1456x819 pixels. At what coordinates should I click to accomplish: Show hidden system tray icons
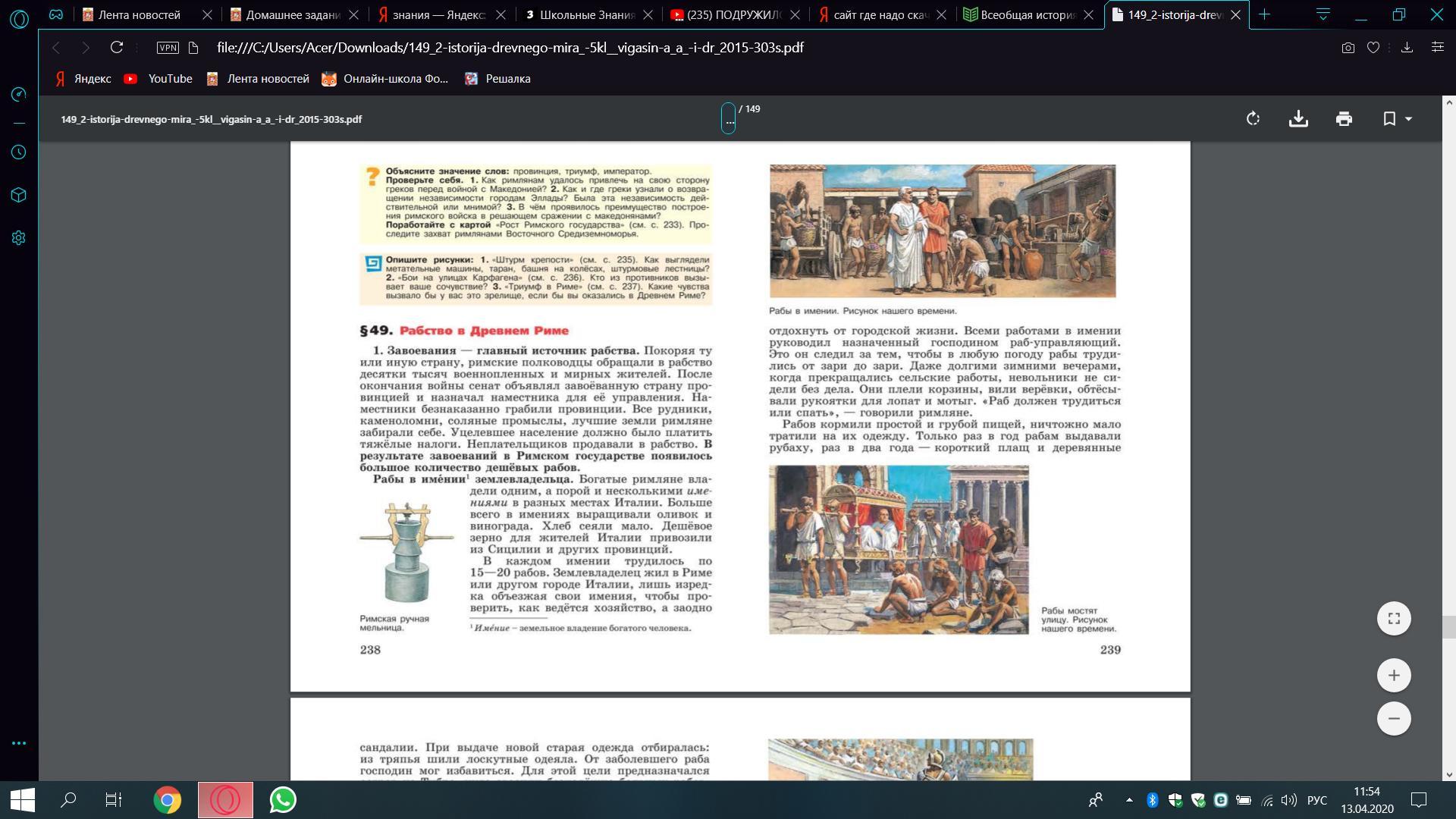pyautogui.click(x=1129, y=800)
